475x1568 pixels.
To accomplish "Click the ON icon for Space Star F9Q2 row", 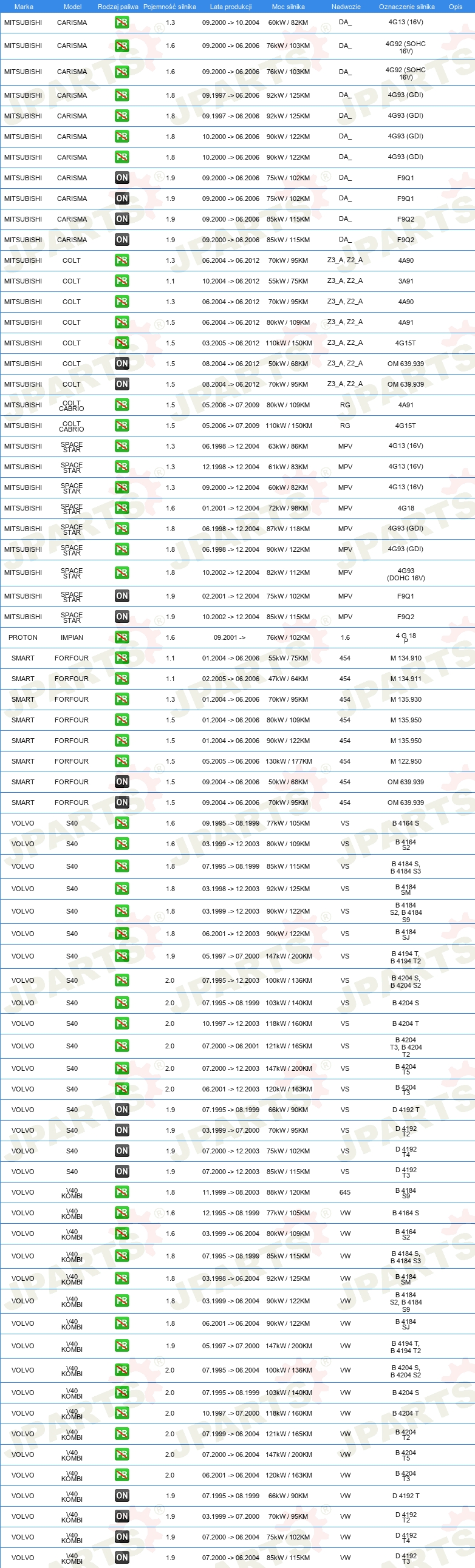I will 122,617.
